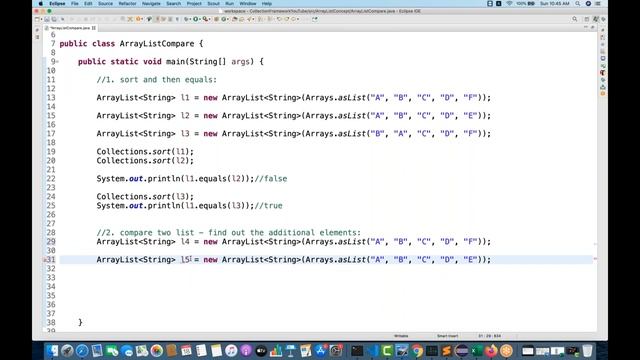Open the Navigate menu
Screen dimensions: 640x360
click(151, 3)
